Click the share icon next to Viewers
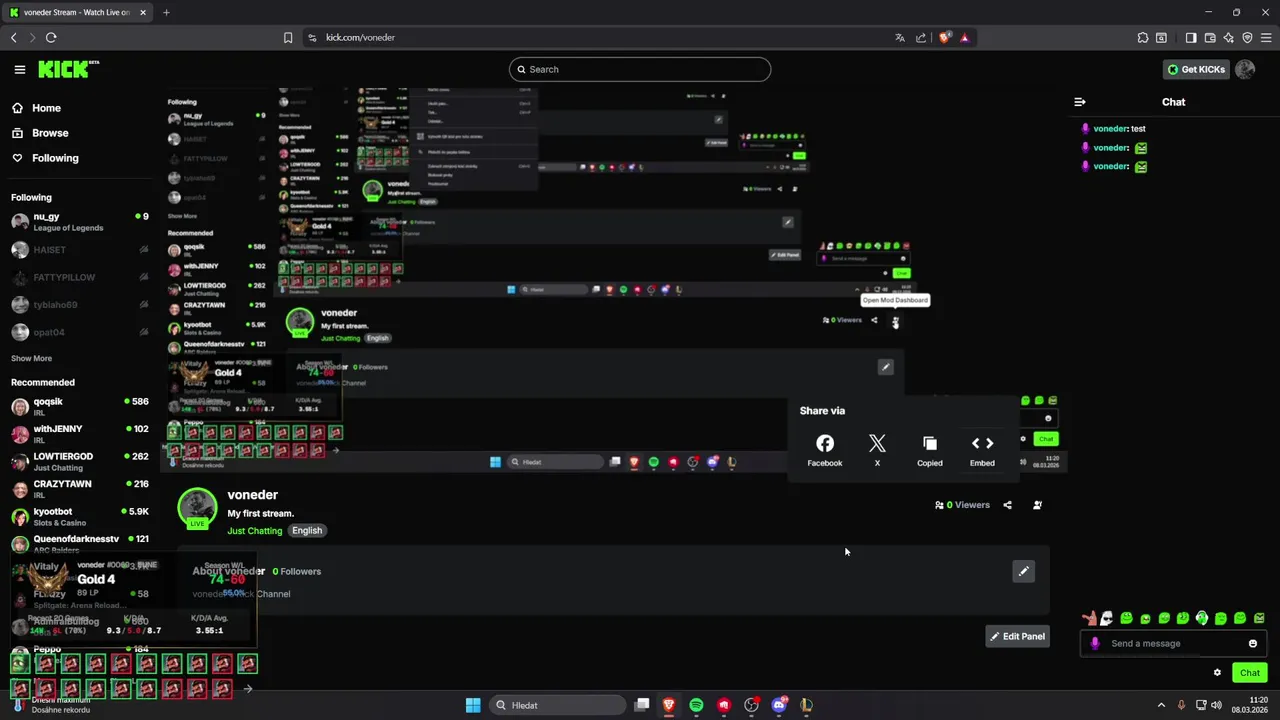Screen dimensions: 1280x720 coord(1007,505)
